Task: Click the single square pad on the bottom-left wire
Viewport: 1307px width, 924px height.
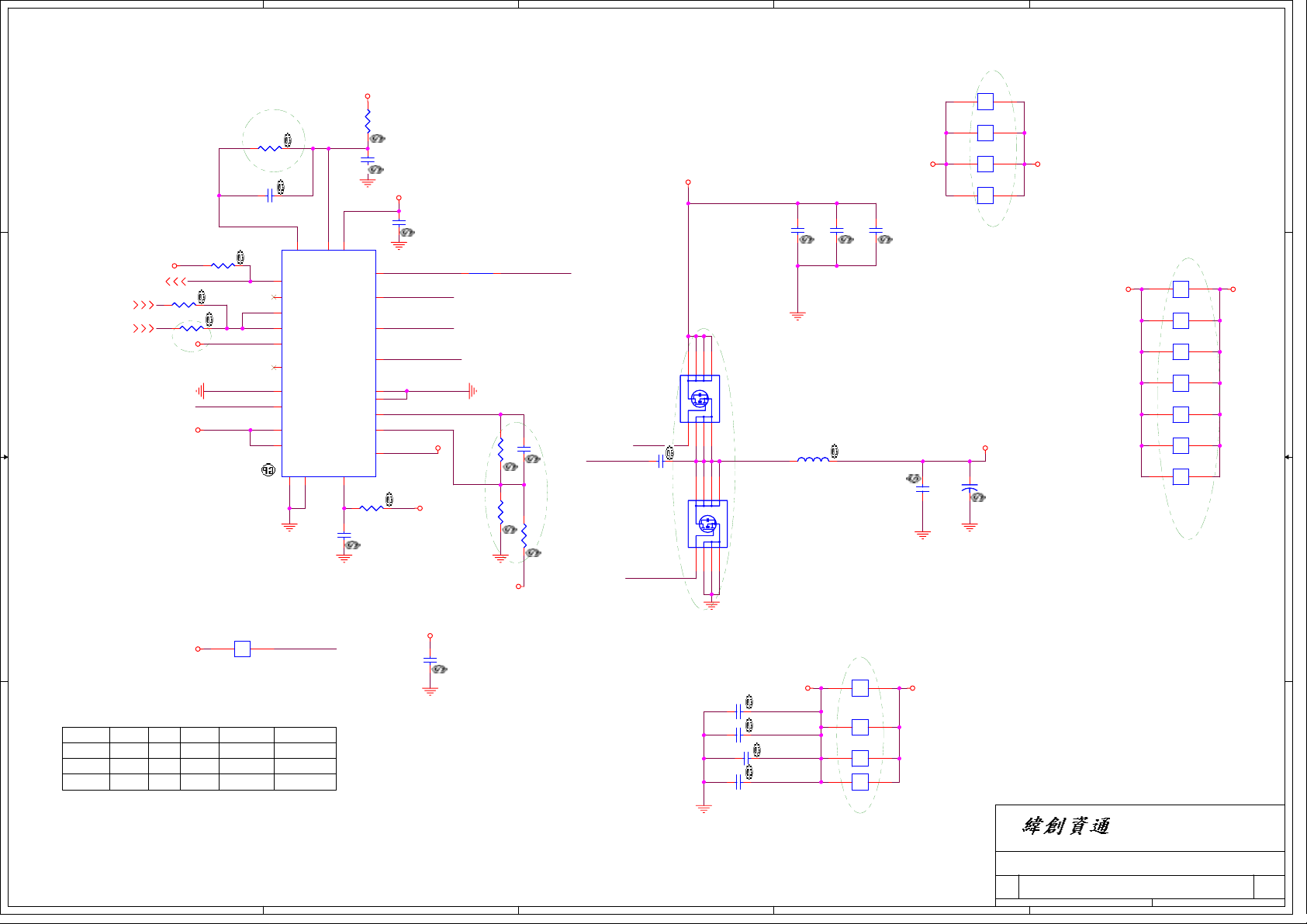Action: [x=242, y=649]
